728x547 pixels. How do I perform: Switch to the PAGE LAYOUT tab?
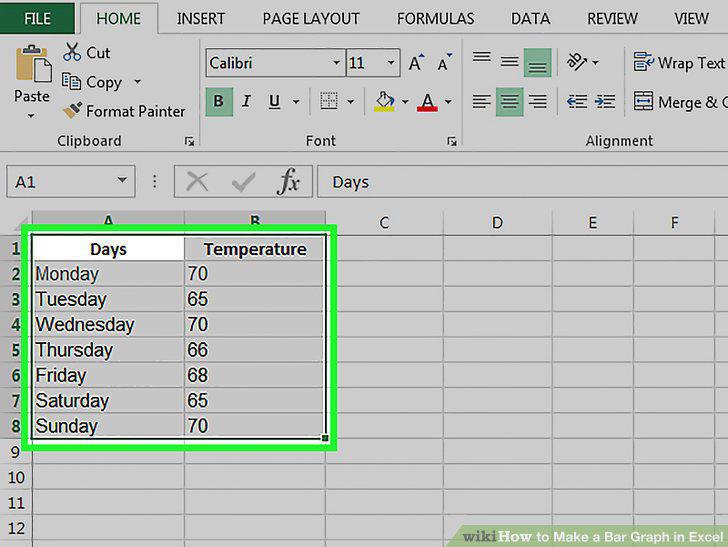pyautogui.click(x=311, y=18)
